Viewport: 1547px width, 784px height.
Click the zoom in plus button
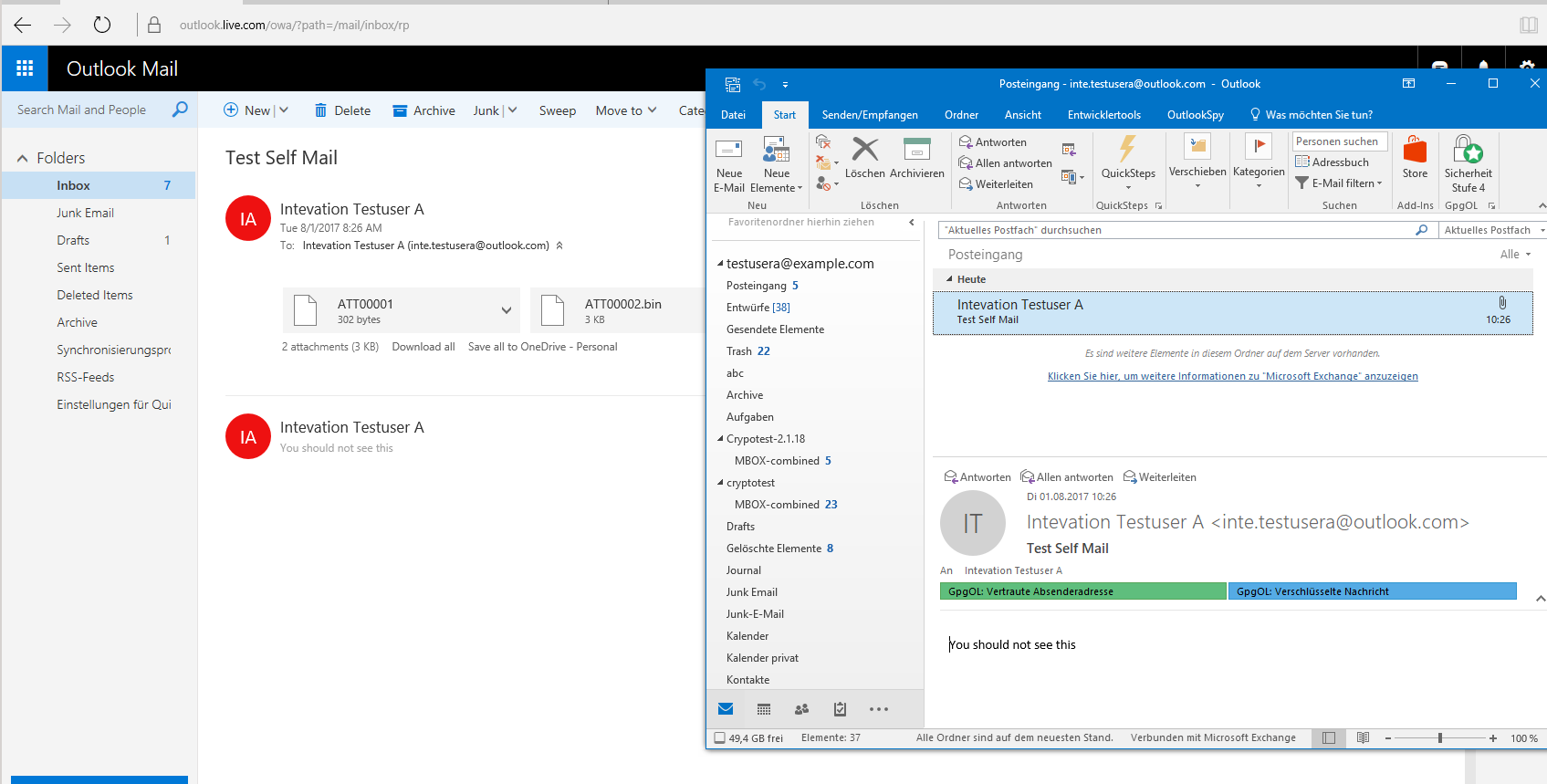pyautogui.click(x=1493, y=737)
